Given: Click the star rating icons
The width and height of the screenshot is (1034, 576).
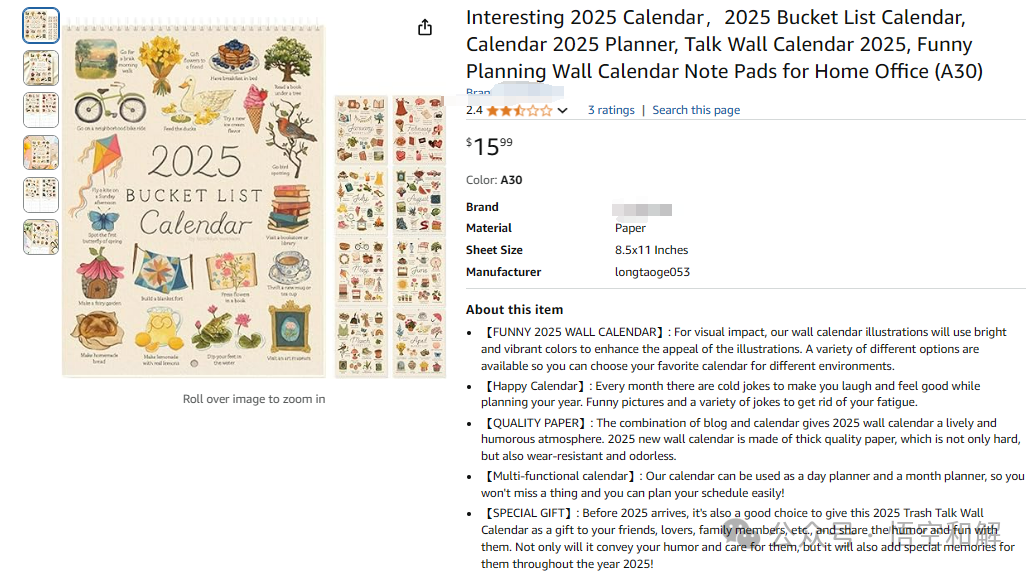Looking at the screenshot, I should tap(518, 110).
